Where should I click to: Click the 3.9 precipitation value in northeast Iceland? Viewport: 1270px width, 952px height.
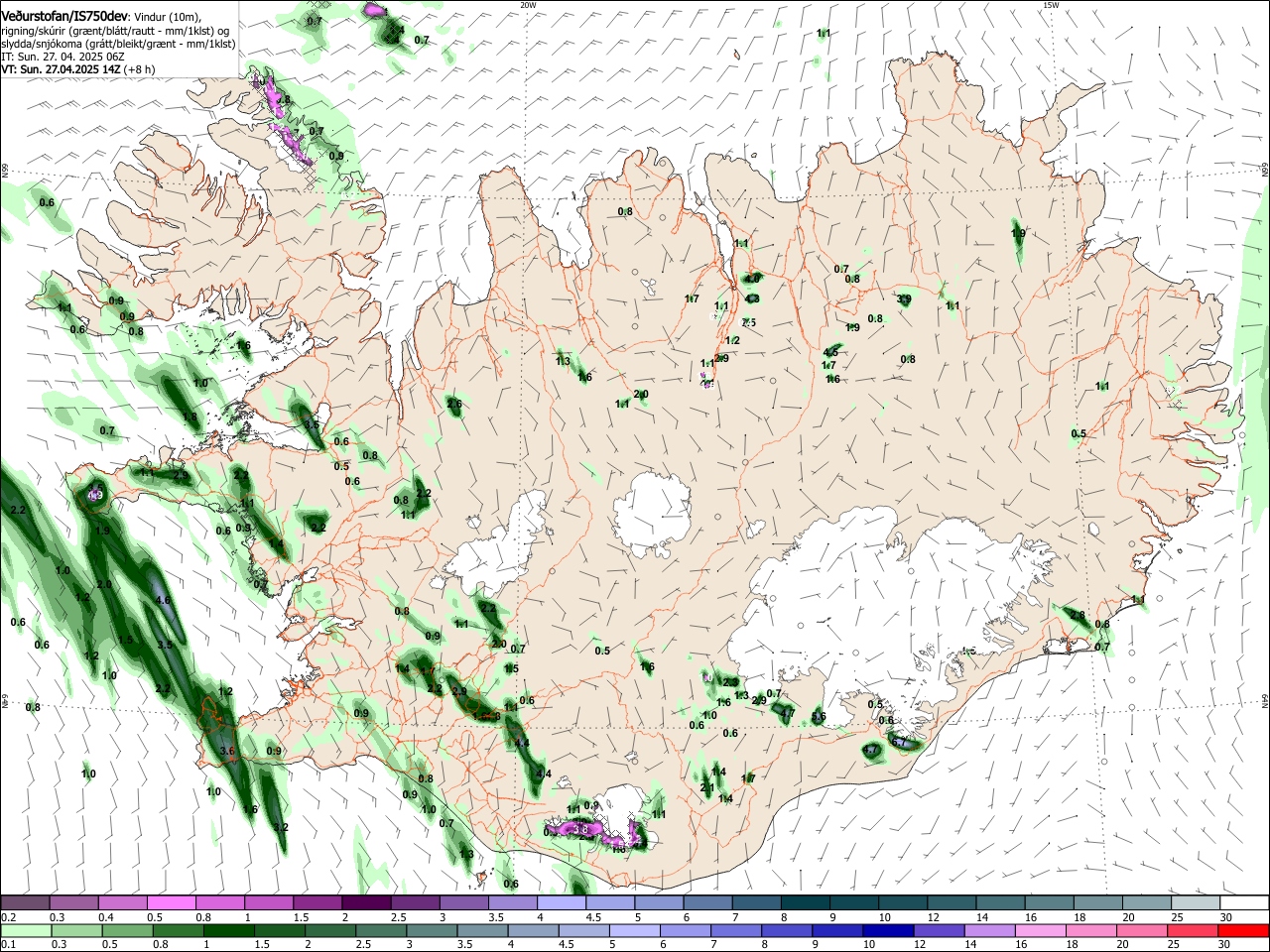[904, 298]
